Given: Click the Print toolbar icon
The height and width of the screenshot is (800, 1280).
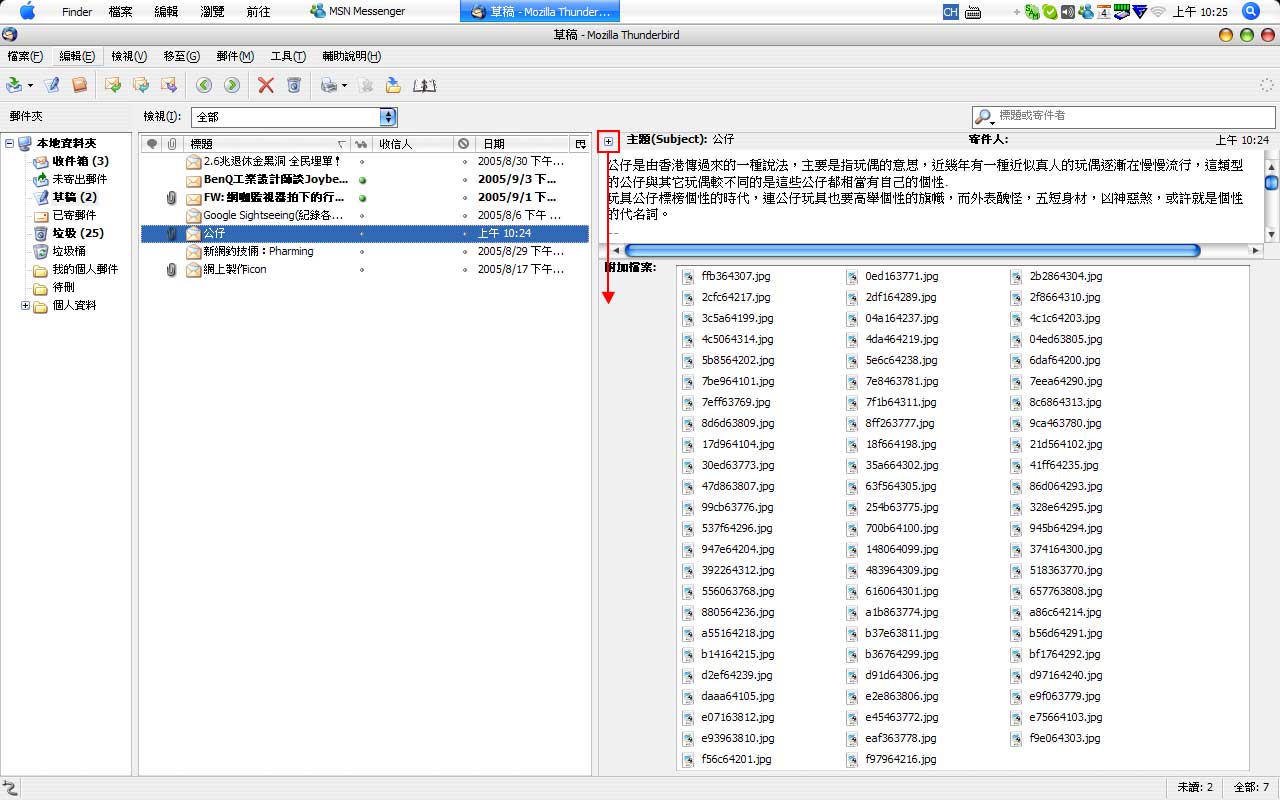Looking at the screenshot, I should 328,85.
